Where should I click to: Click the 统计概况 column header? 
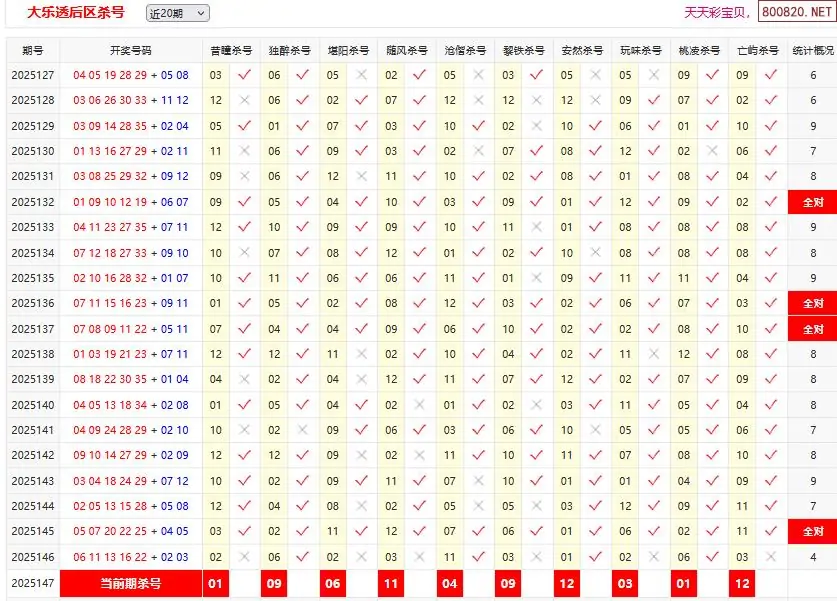click(812, 50)
